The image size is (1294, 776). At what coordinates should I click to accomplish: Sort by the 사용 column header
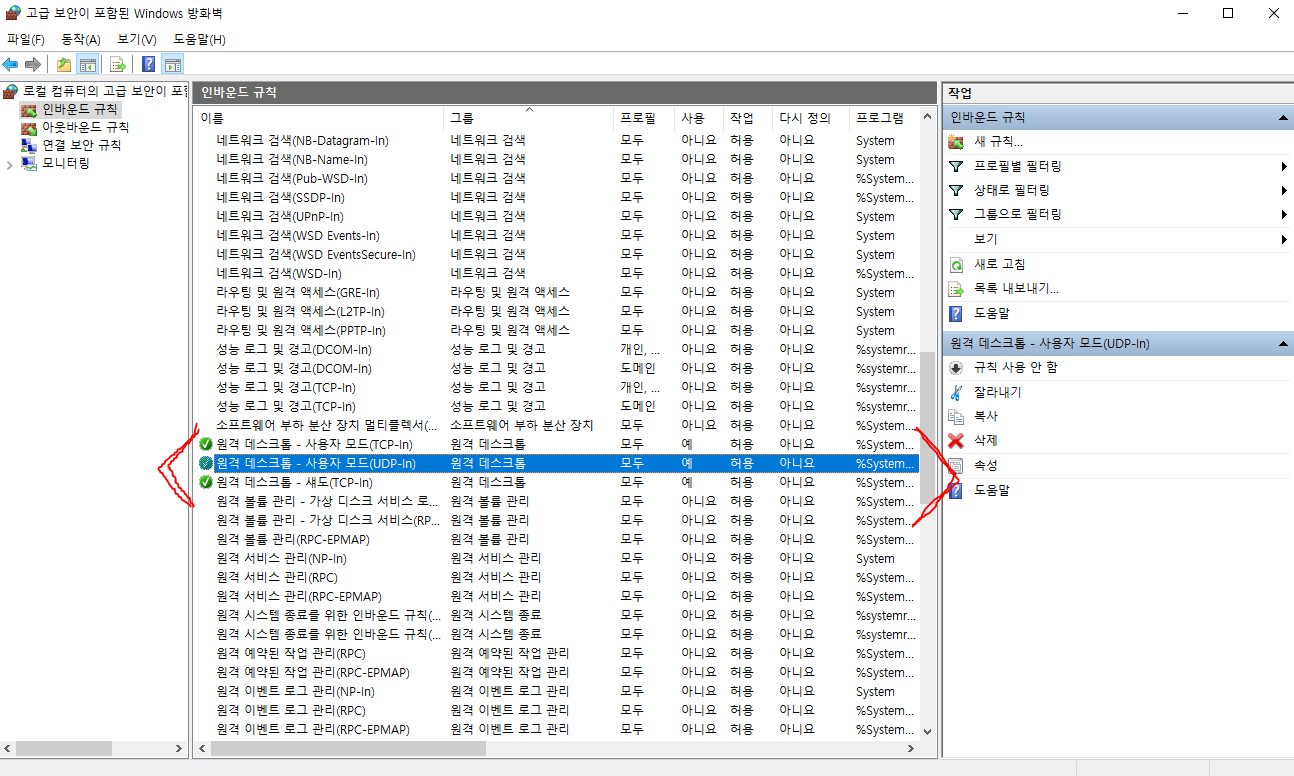coord(698,118)
